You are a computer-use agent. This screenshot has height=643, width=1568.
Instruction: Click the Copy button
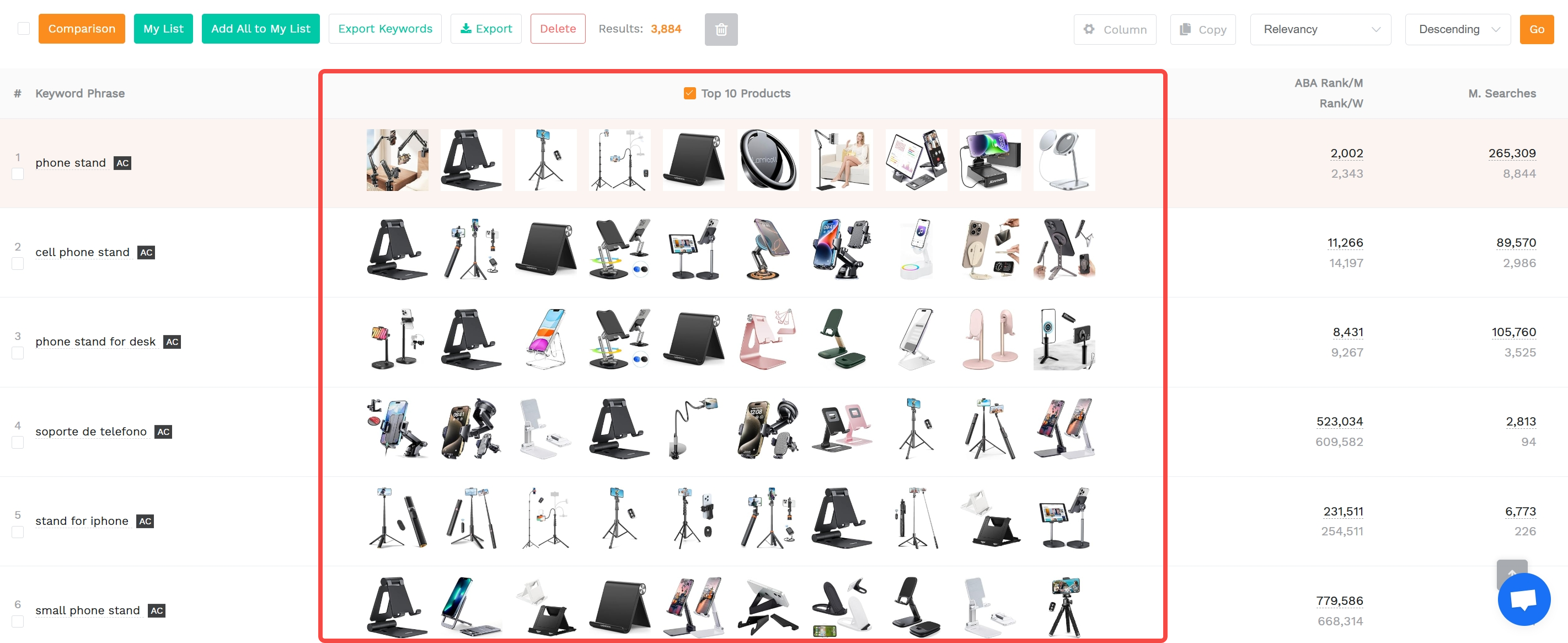pos(1203,29)
